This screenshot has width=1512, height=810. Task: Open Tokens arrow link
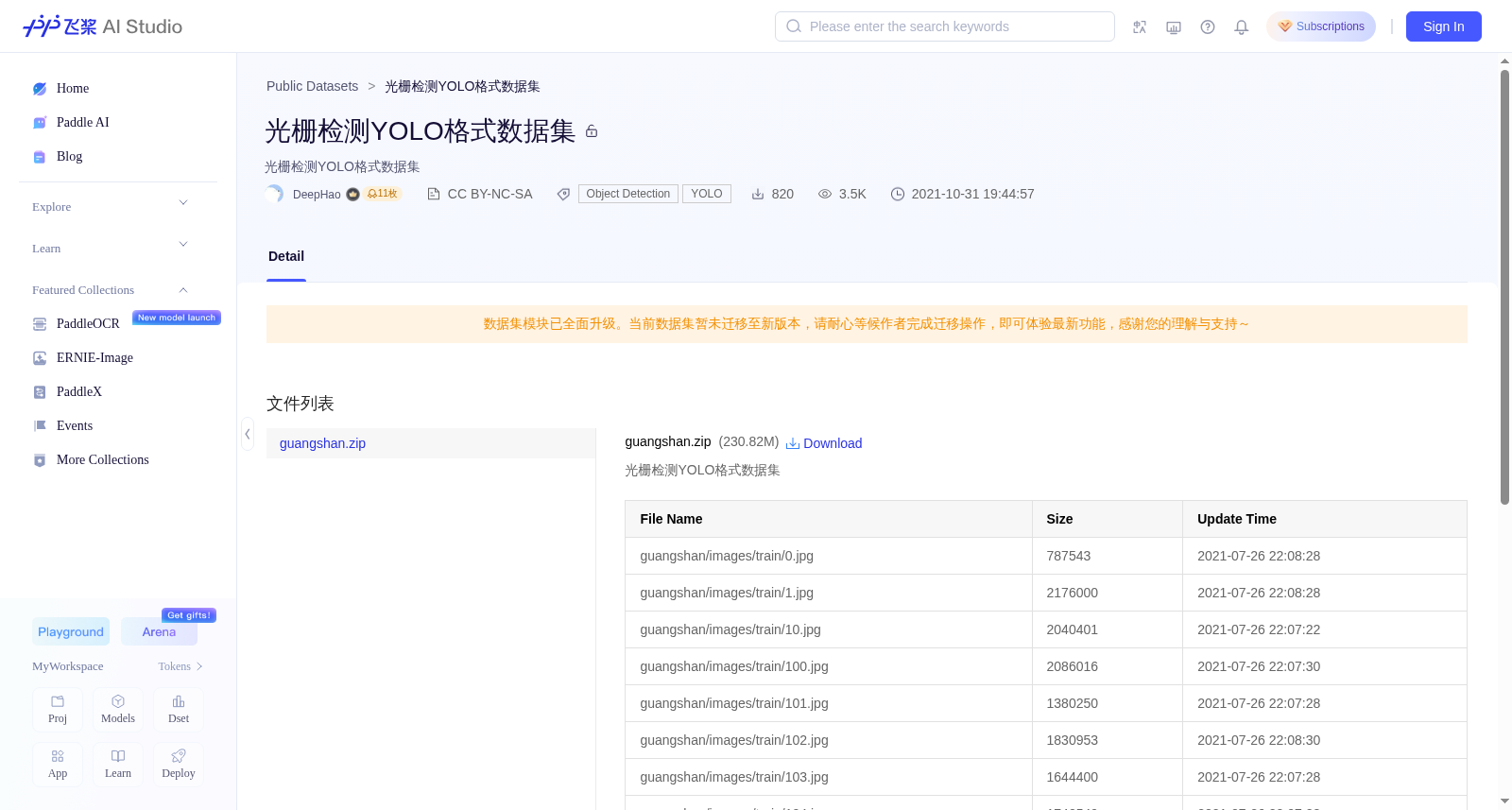point(180,666)
